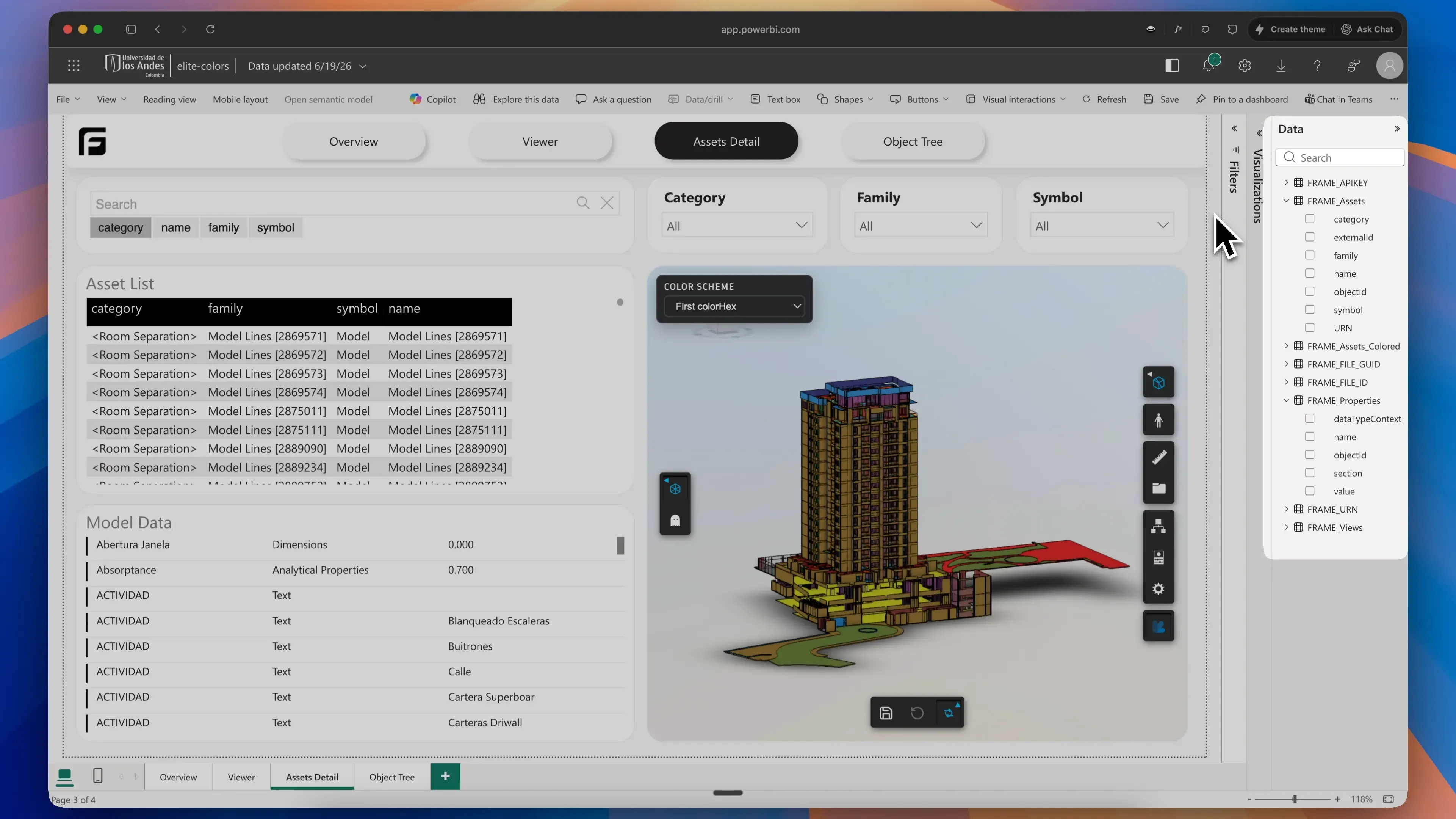Click the zoom slider handle

pyautogui.click(x=1294, y=799)
